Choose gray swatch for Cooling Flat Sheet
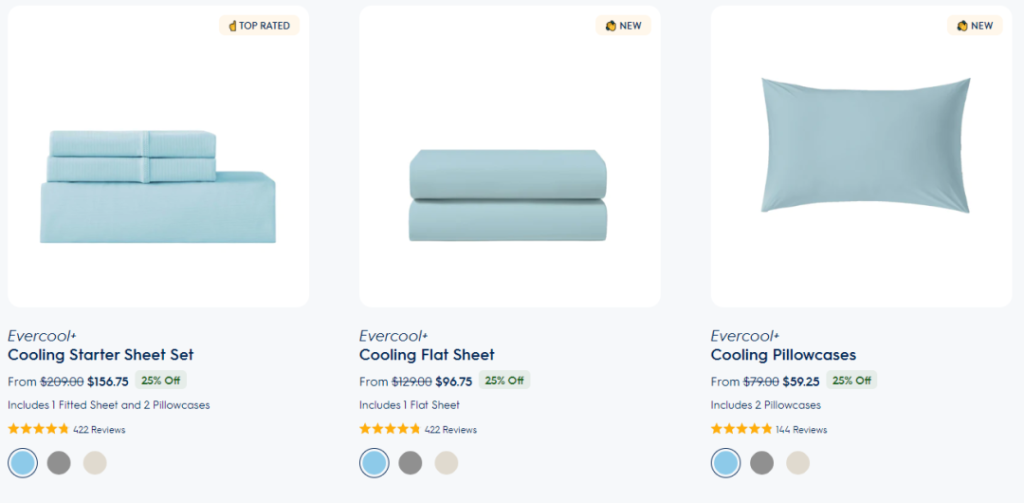The width and height of the screenshot is (1024, 503). tap(410, 463)
